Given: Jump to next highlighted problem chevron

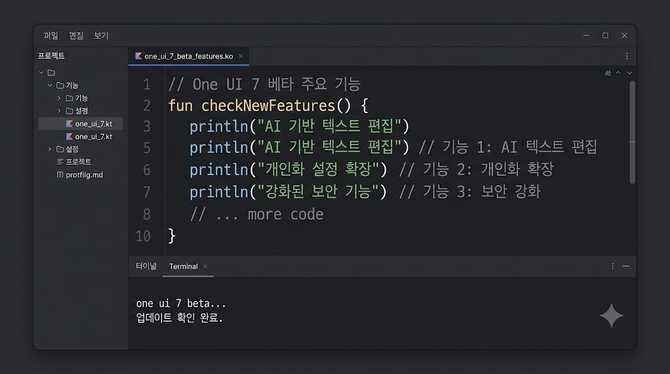Looking at the screenshot, I should pos(629,73).
